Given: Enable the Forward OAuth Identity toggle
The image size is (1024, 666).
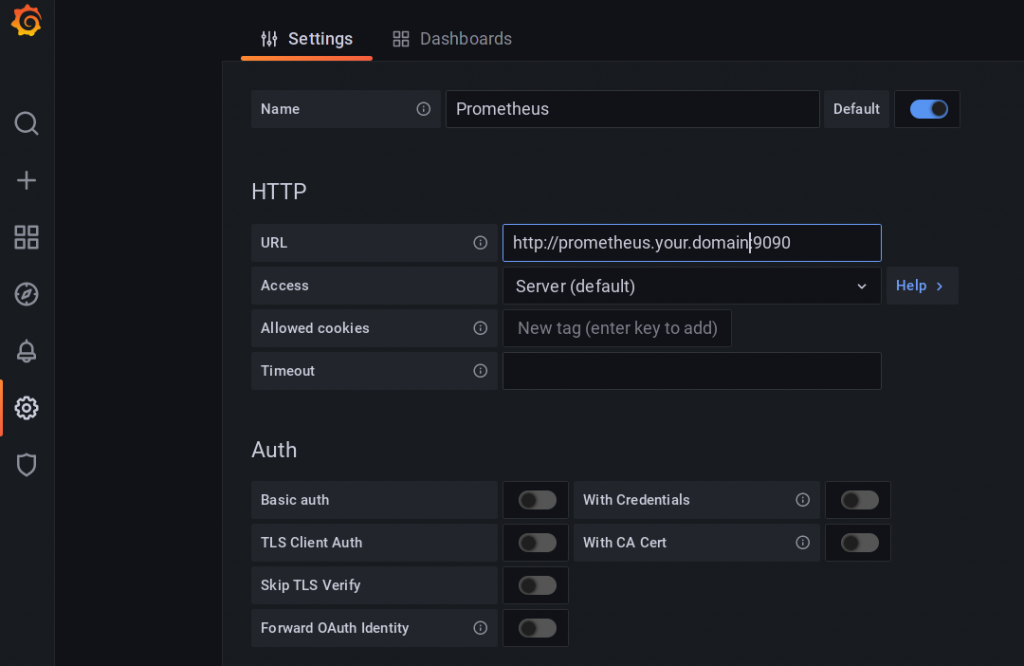Looking at the screenshot, I should point(537,628).
